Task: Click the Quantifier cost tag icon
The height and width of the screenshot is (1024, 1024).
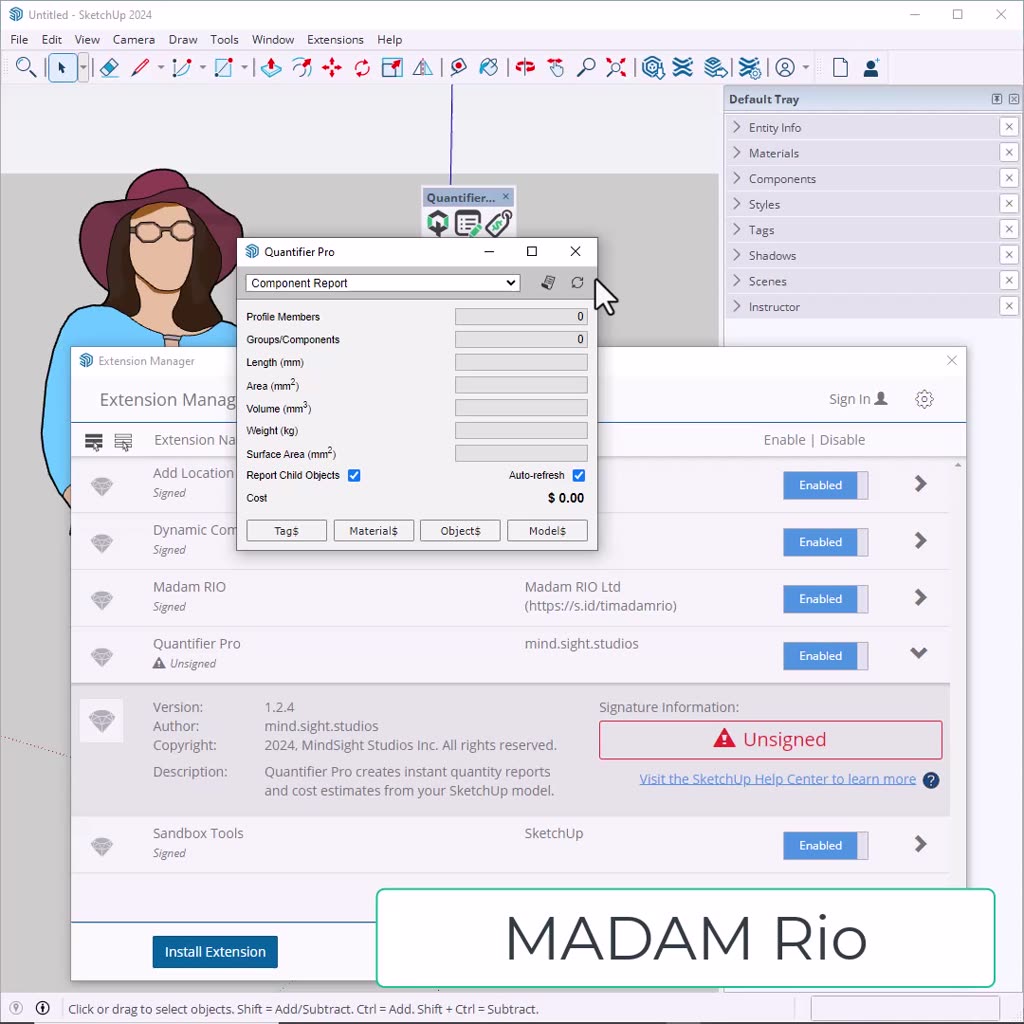Action: [x=499, y=223]
